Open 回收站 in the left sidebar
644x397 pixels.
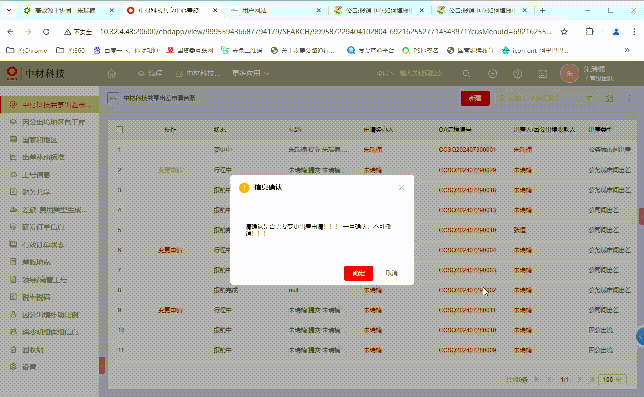(33, 350)
